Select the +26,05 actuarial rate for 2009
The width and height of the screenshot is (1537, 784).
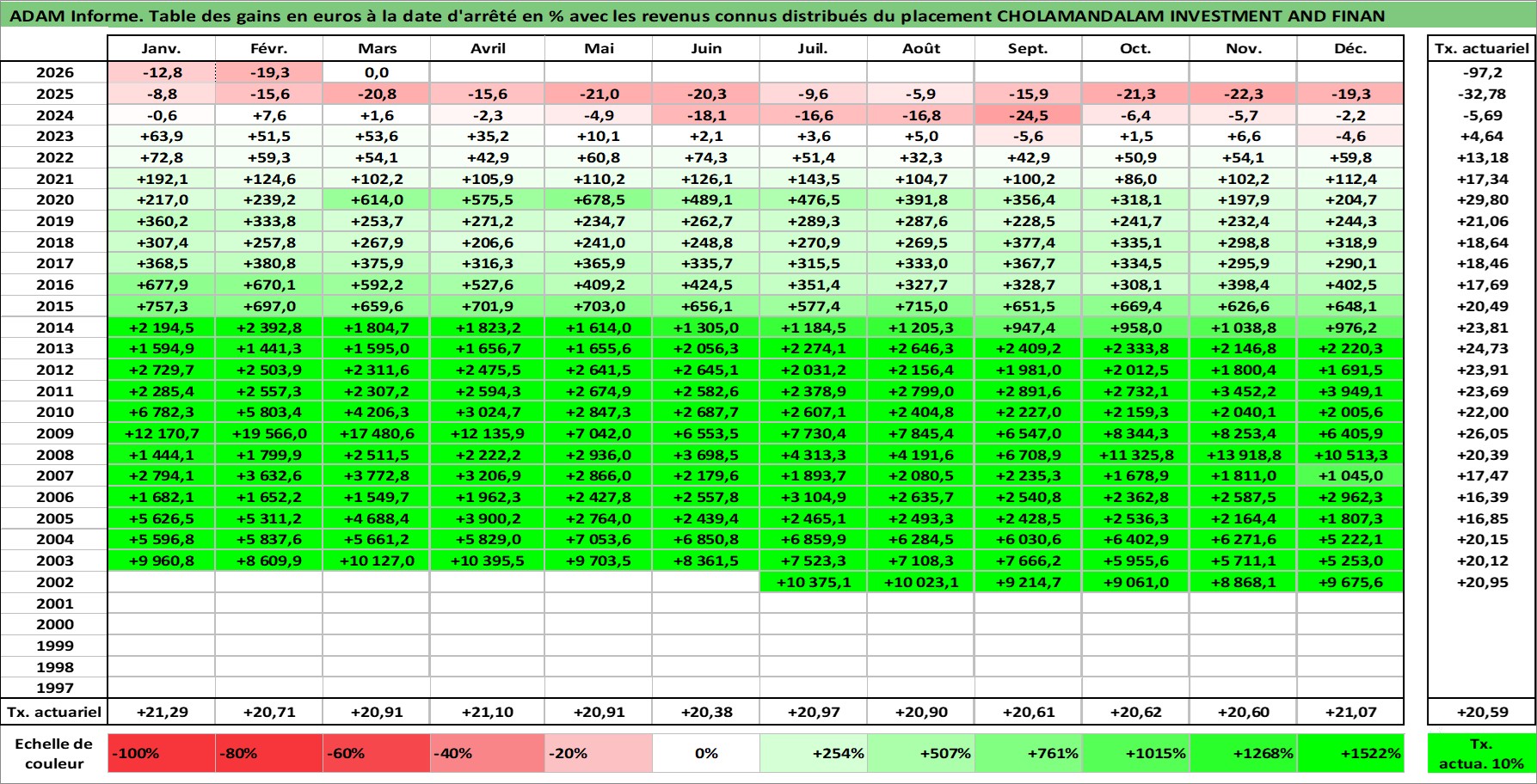coord(1482,433)
